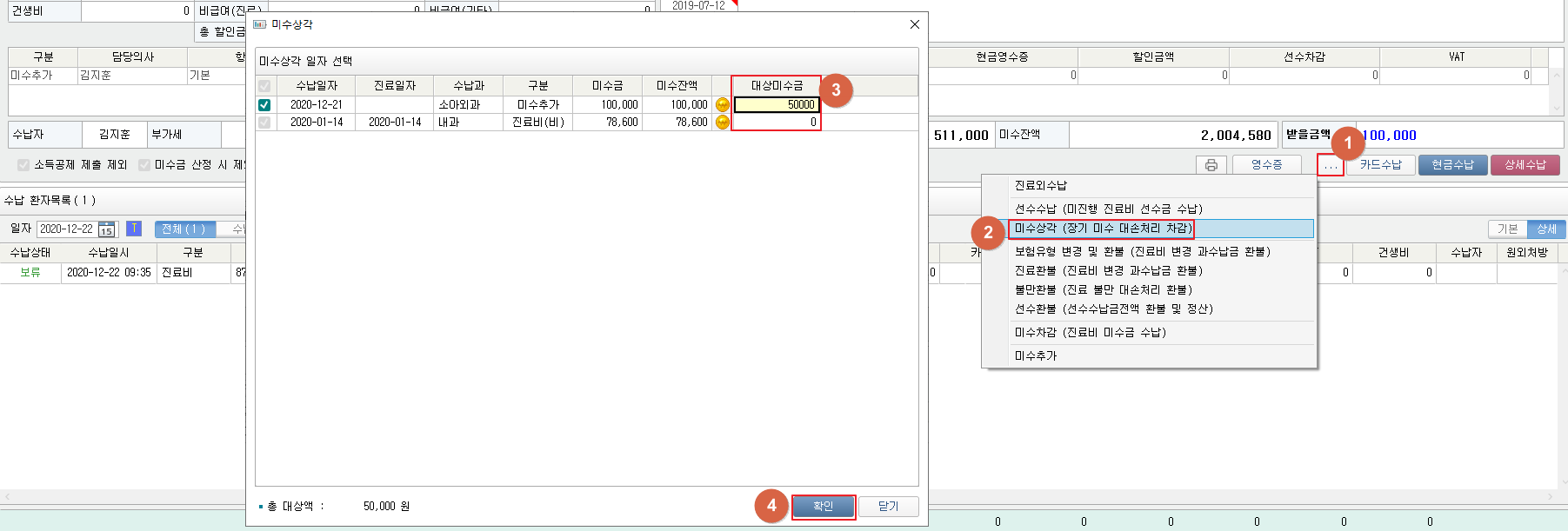
Task: Click the calendar icon next to 일자 date
Action: [x=106, y=229]
